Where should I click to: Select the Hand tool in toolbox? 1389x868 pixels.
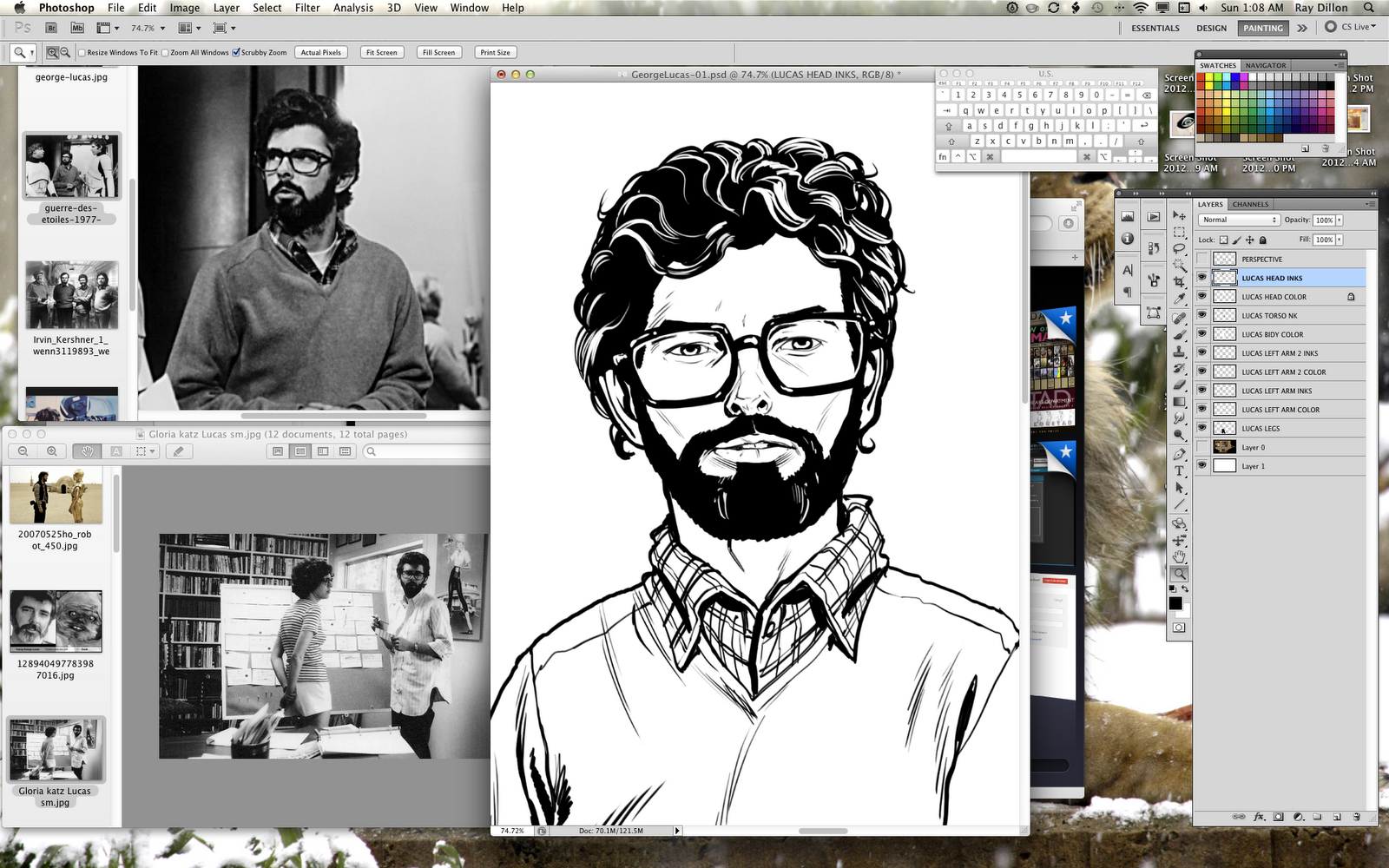1179,557
